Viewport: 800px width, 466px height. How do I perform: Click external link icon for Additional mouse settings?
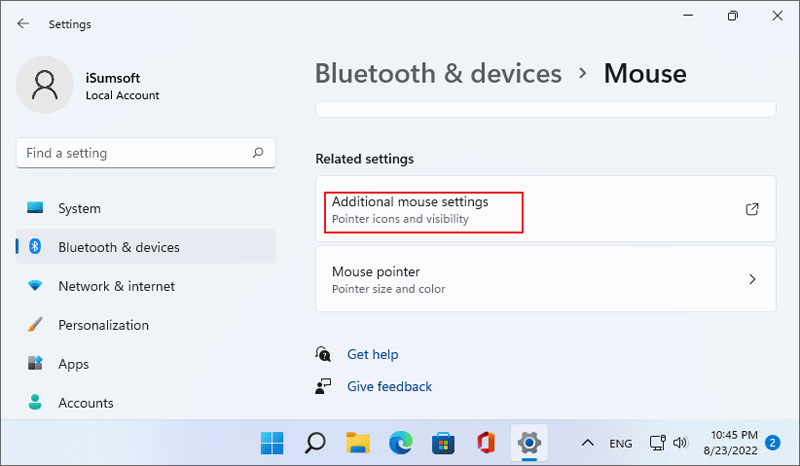(752, 209)
